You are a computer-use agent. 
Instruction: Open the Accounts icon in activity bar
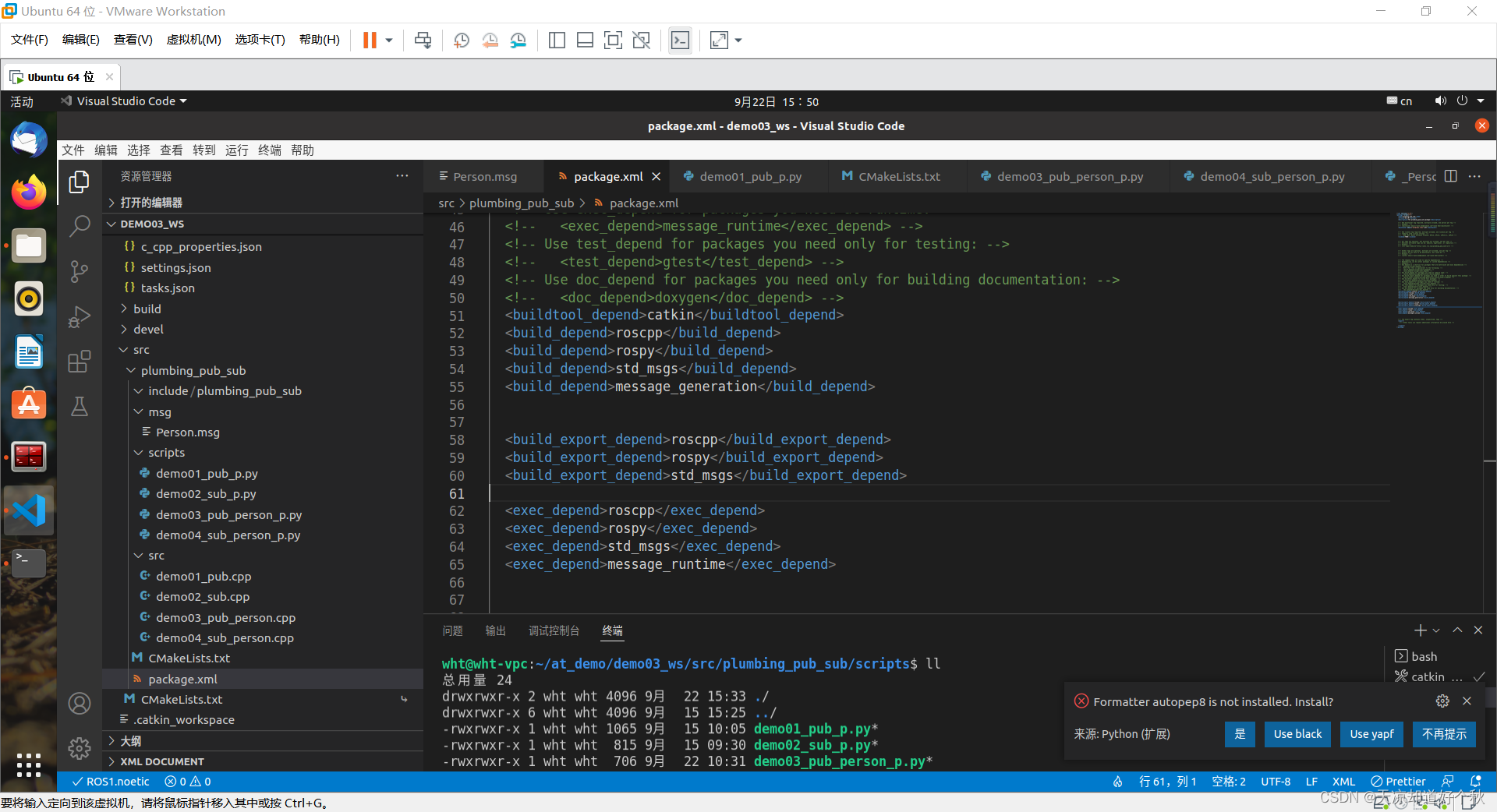[79, 704]
